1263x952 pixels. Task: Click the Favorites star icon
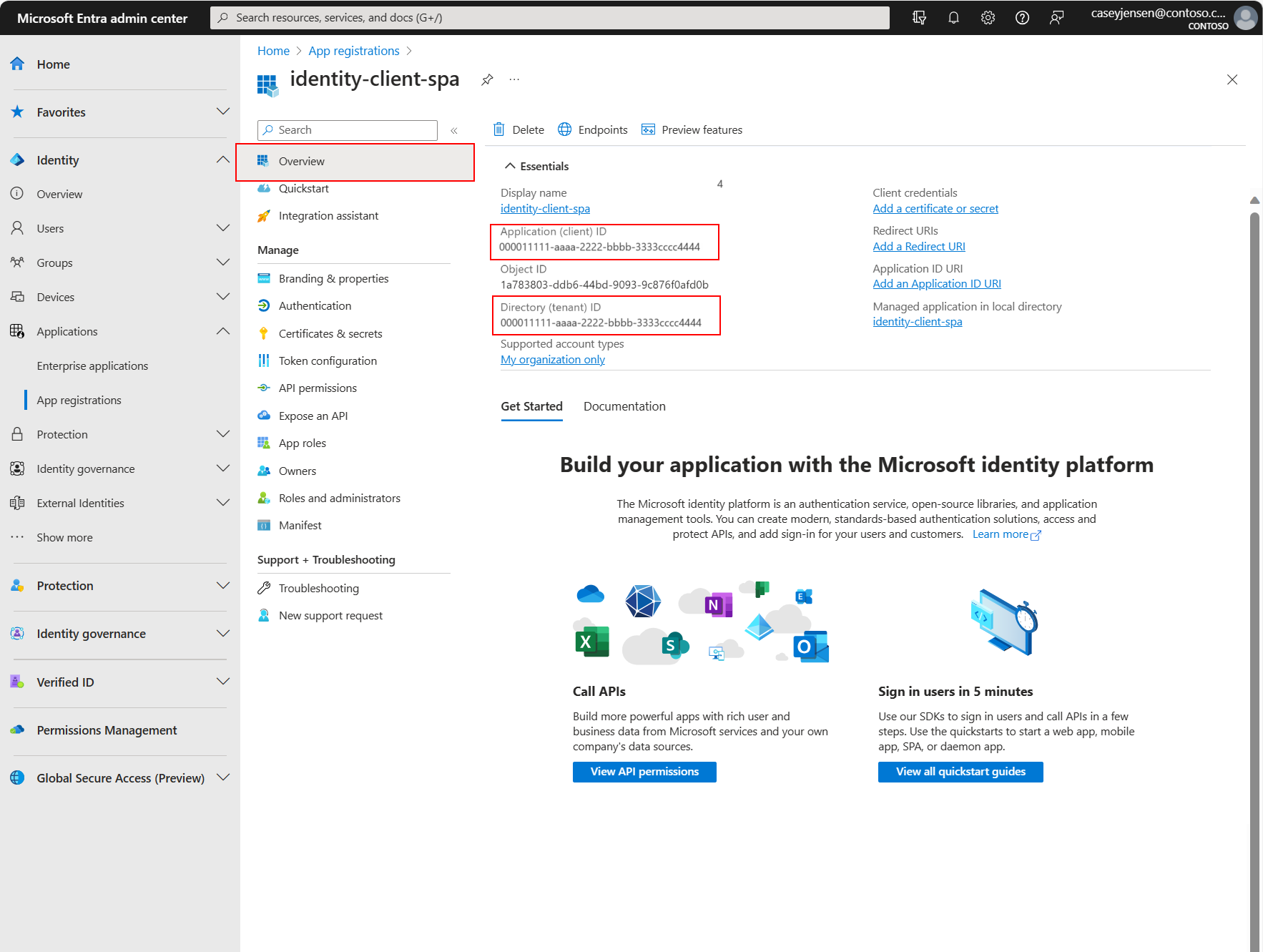pos(17,112)
